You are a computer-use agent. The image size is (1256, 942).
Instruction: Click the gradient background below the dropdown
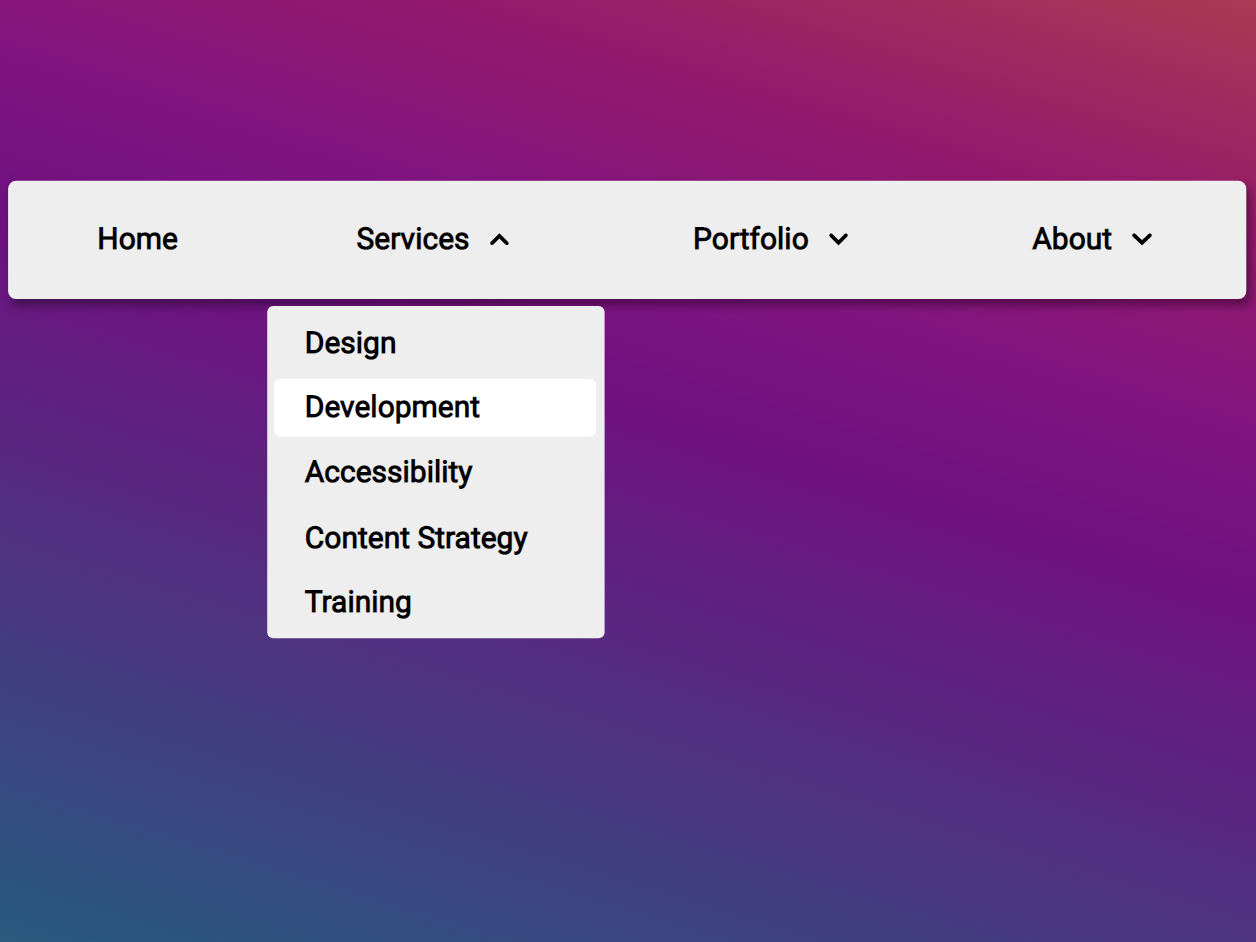tap(436, 780)
